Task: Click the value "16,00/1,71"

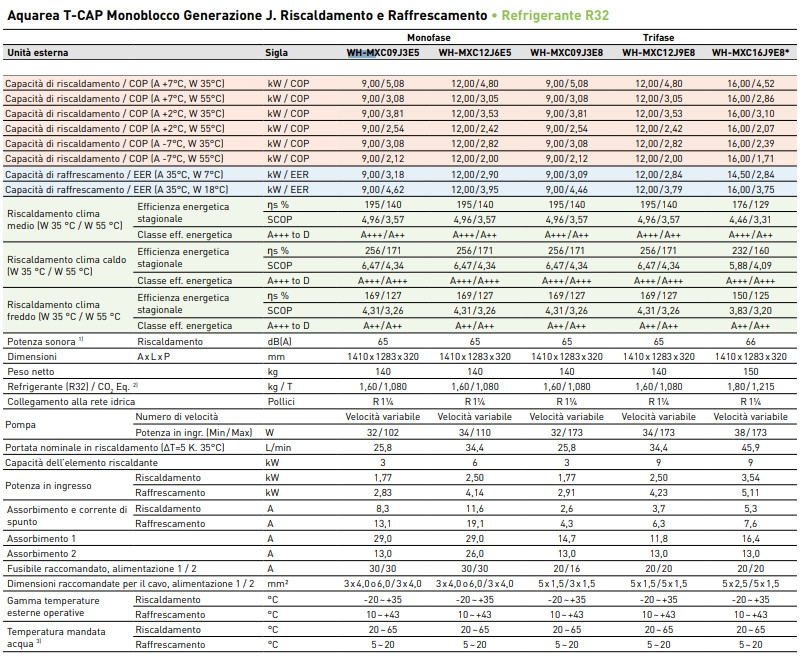Action: pos(750,158)
